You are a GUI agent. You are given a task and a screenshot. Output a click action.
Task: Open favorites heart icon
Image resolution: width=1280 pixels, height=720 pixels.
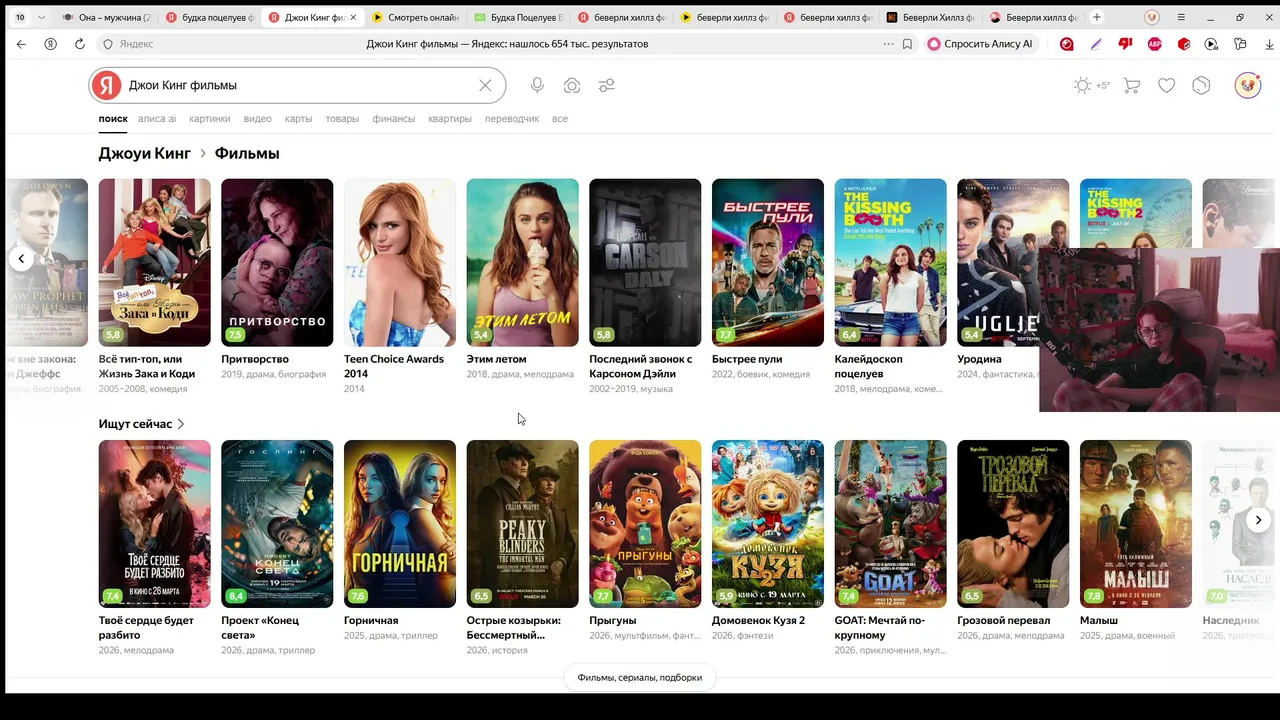pyautogui.click(x=1167, y=86)
